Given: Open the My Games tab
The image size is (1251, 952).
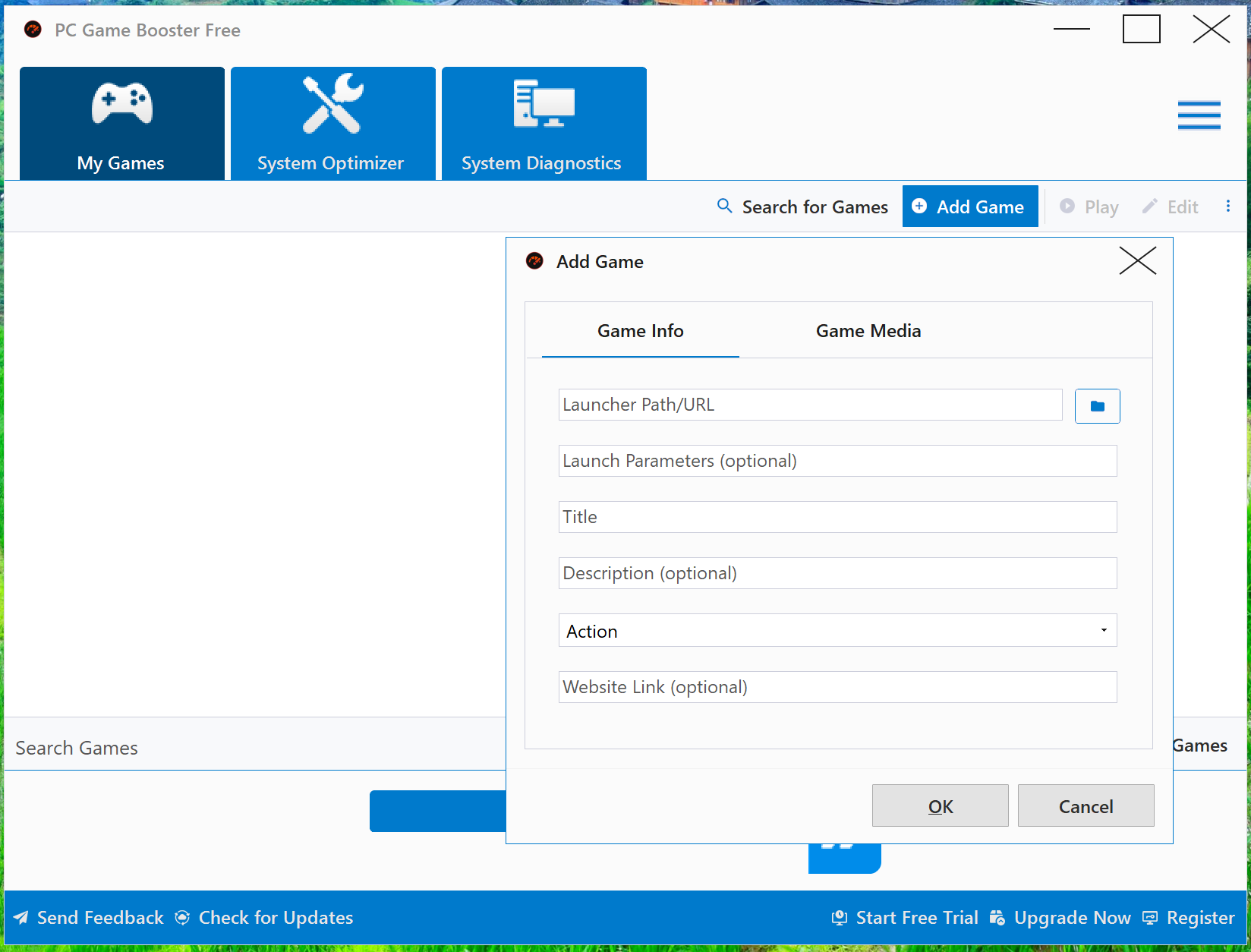Looking at the screenshot, I should 122,123.
